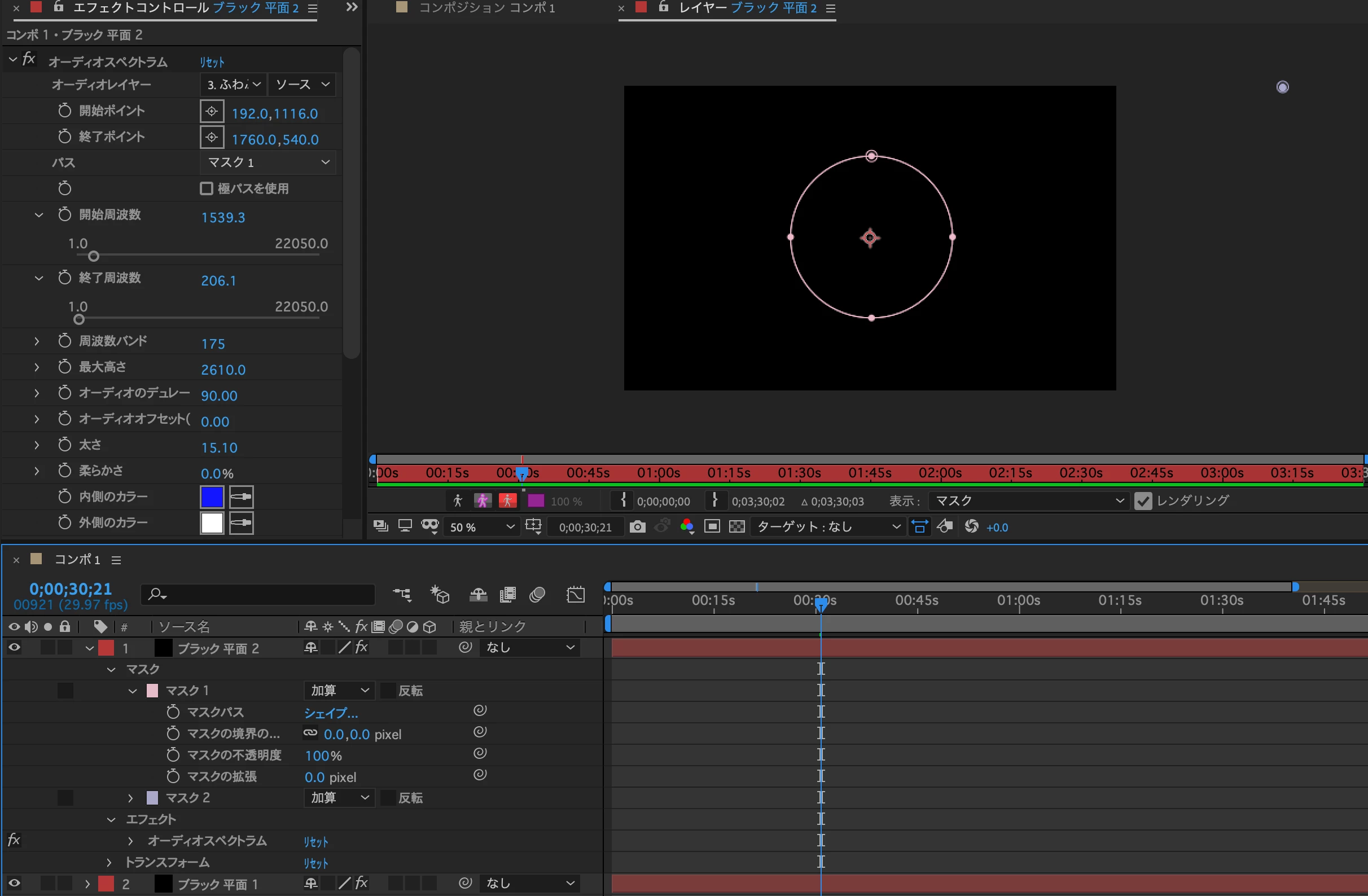1368x896 pixels.
Task: Switch to コンポジション コンポ 1 tab
Action: click(x=486, y=8)
